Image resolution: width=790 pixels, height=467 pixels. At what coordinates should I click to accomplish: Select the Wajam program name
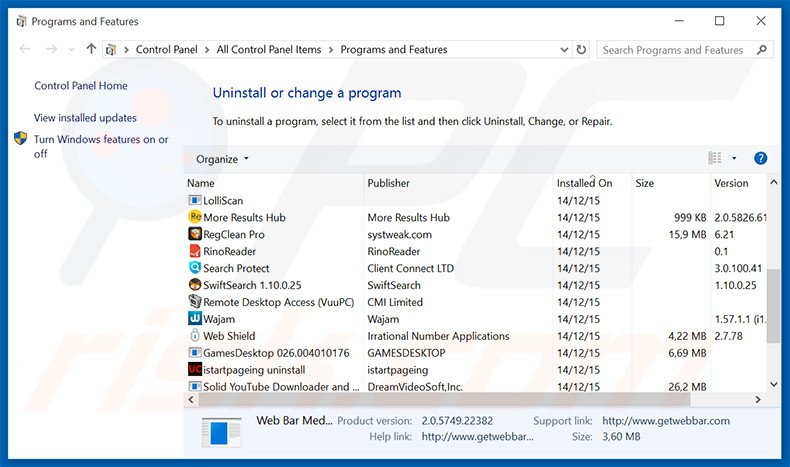click(219, 319)
